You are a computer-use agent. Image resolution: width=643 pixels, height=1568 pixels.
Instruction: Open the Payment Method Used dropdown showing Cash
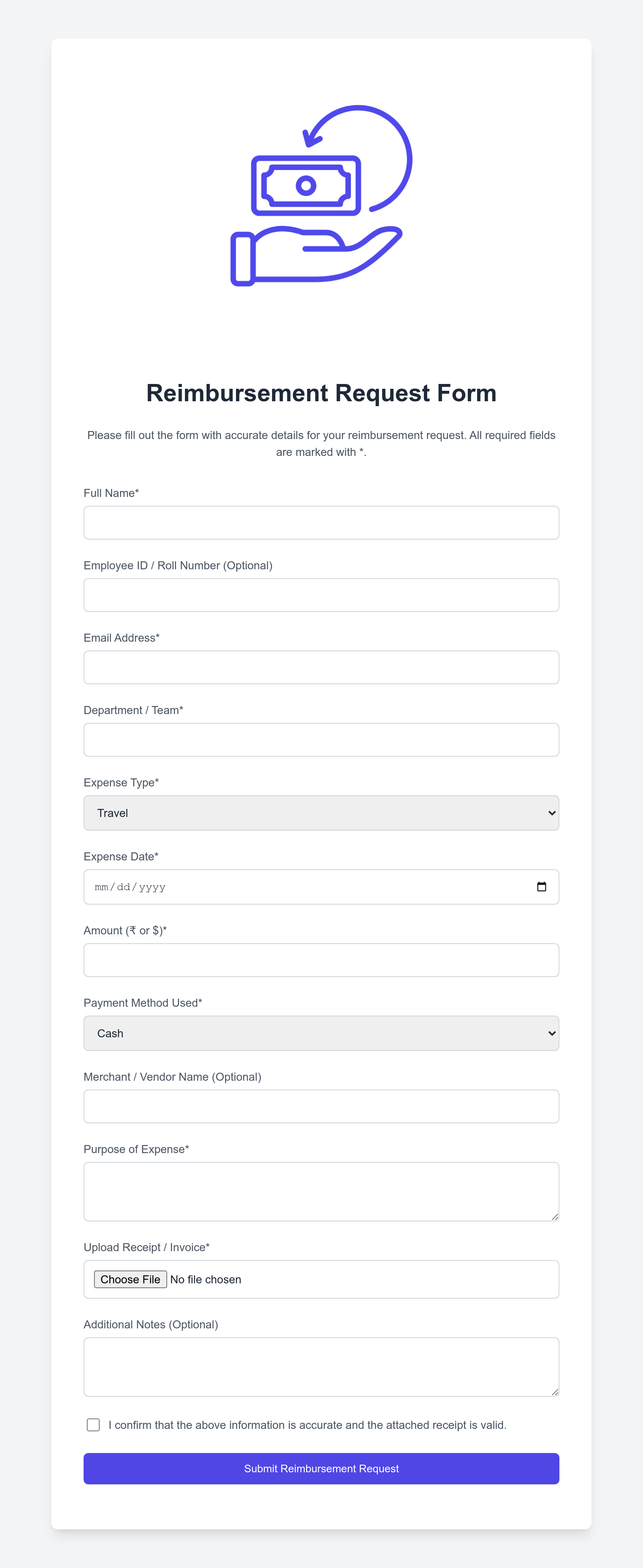(321, 1033)
